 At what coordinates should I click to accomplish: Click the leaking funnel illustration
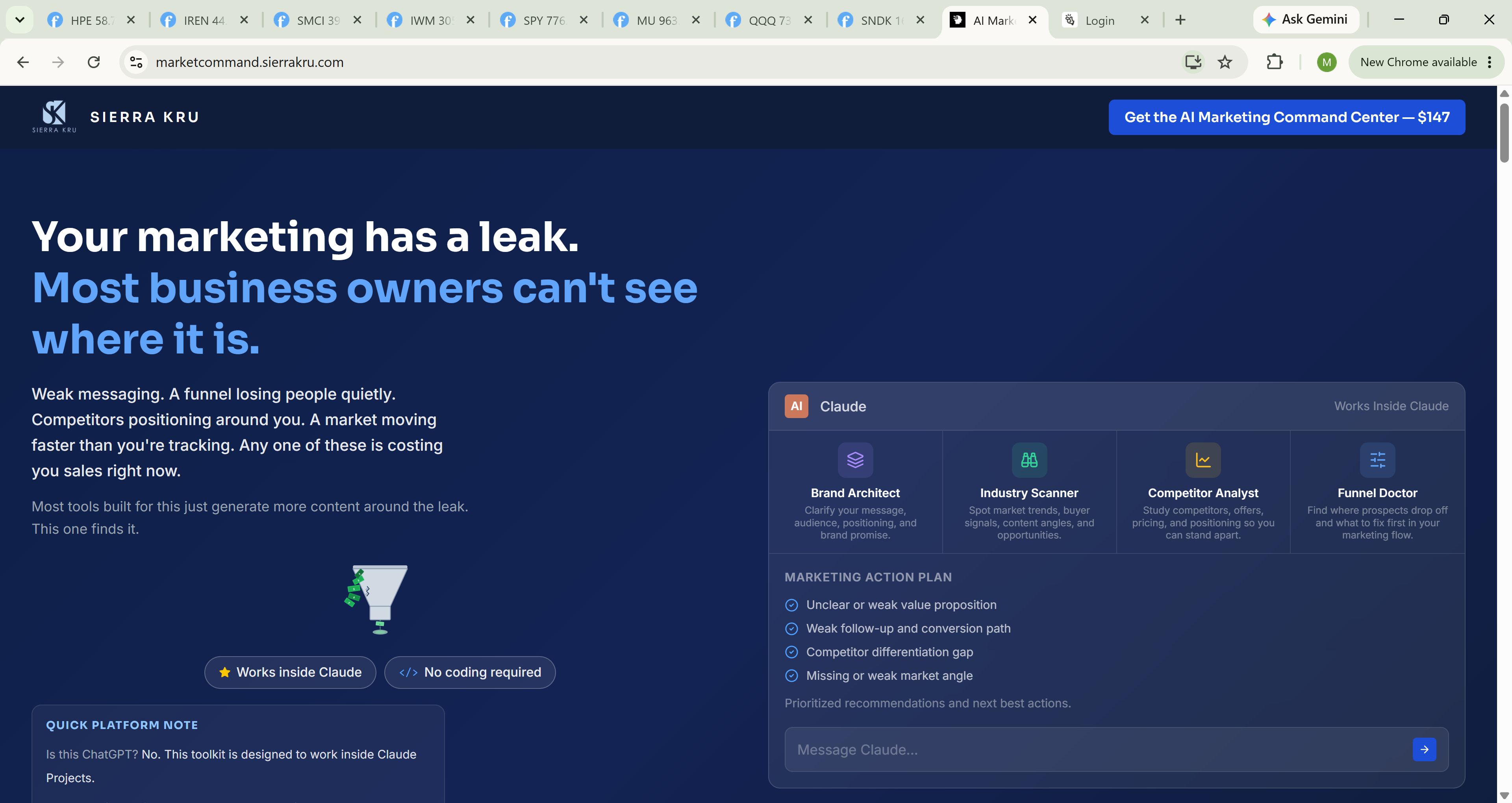coord(377,599)
